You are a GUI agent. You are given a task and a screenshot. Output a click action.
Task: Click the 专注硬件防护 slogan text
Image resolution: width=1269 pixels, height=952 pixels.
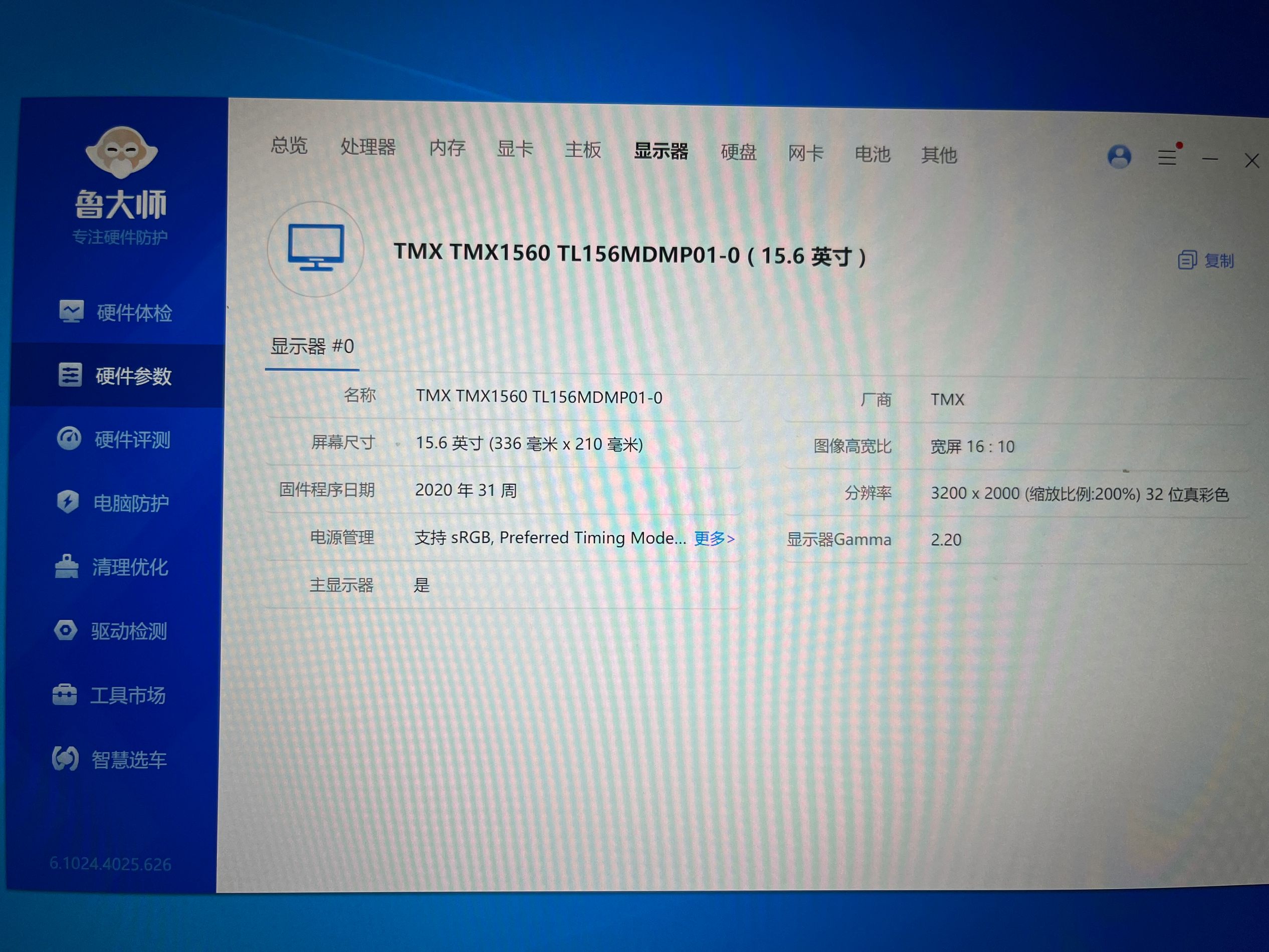click(x=120, y=237)
